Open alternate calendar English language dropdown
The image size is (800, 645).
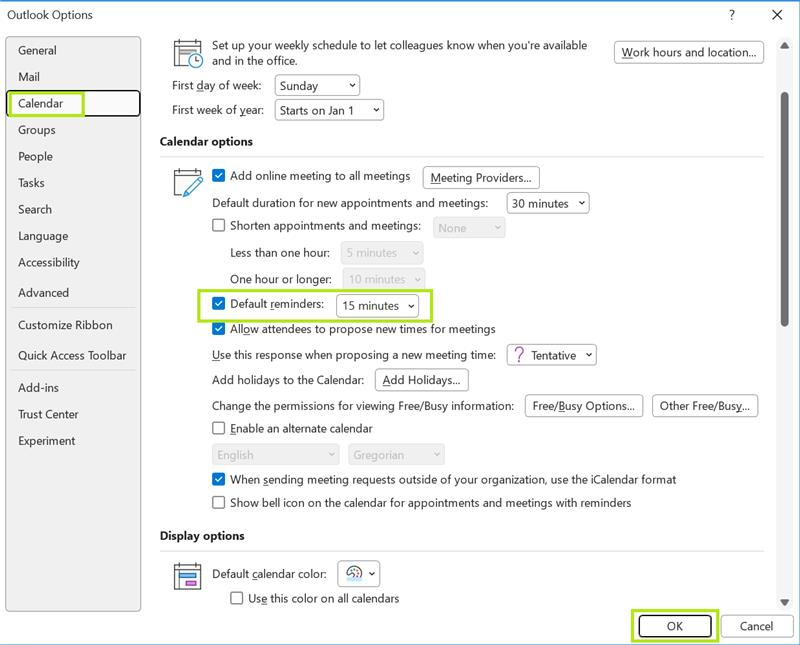click(276, 454)
